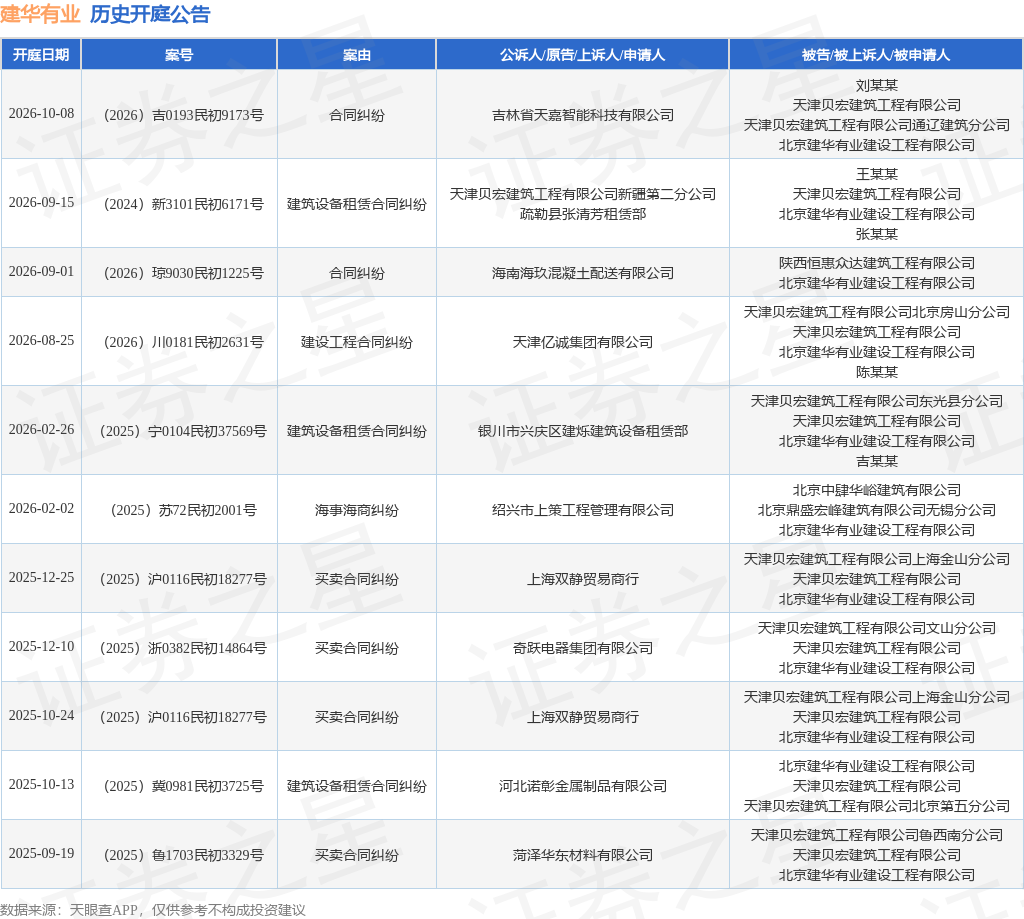Select case number (2026)吉0193民初9173号
This screenshot has width=1024, height=919.
184,116
